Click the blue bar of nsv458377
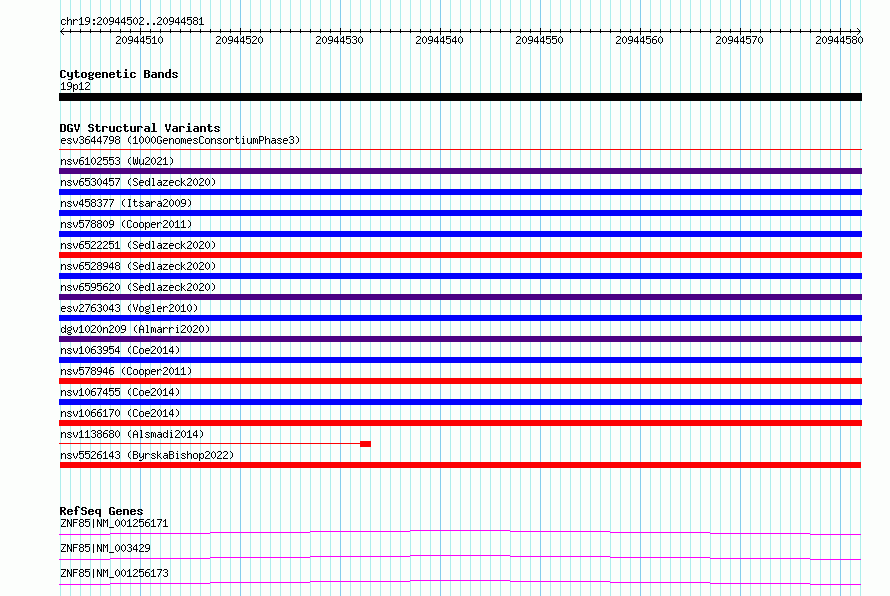The image size is (890, 596). [460, 213]
